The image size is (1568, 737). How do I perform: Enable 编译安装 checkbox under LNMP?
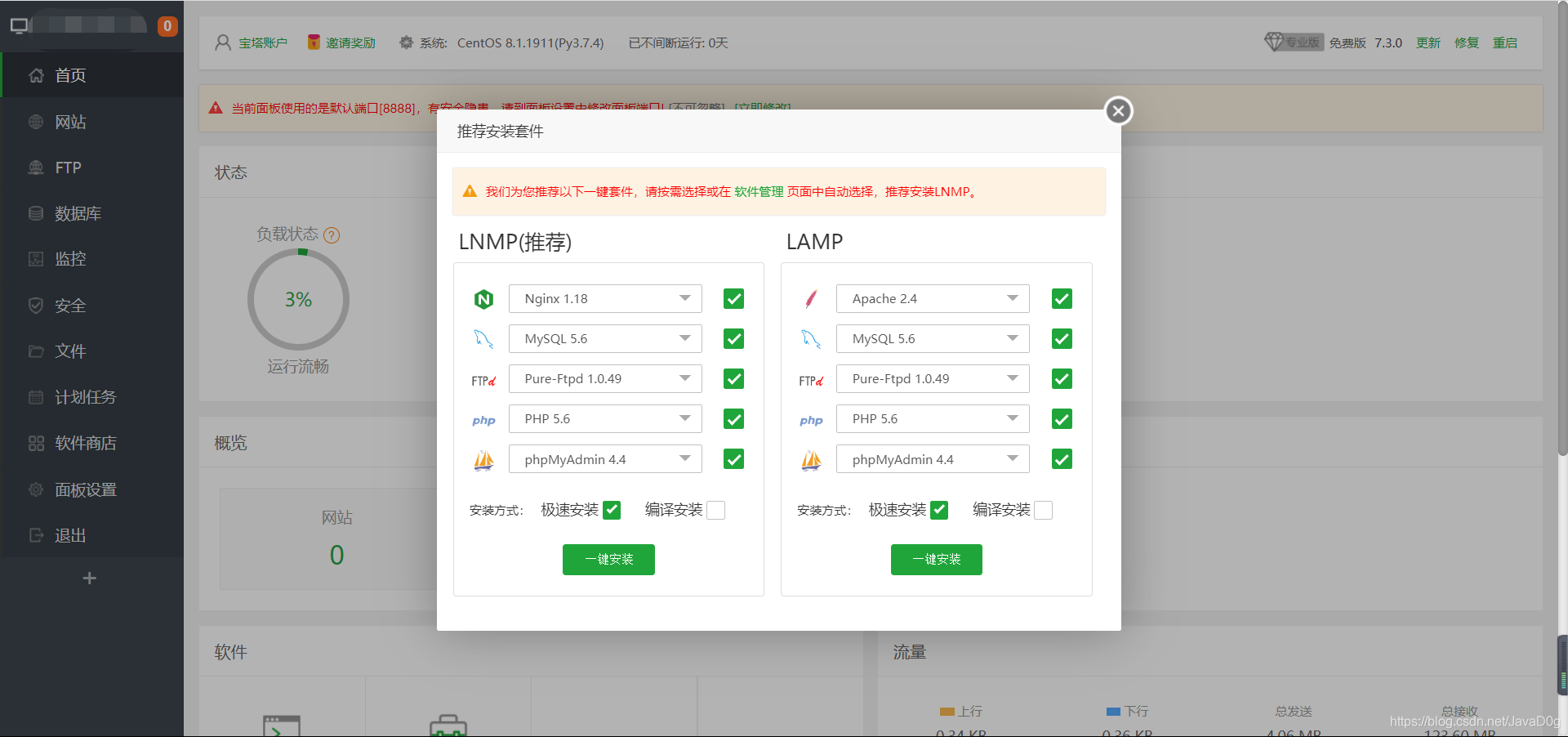[715, 511]
